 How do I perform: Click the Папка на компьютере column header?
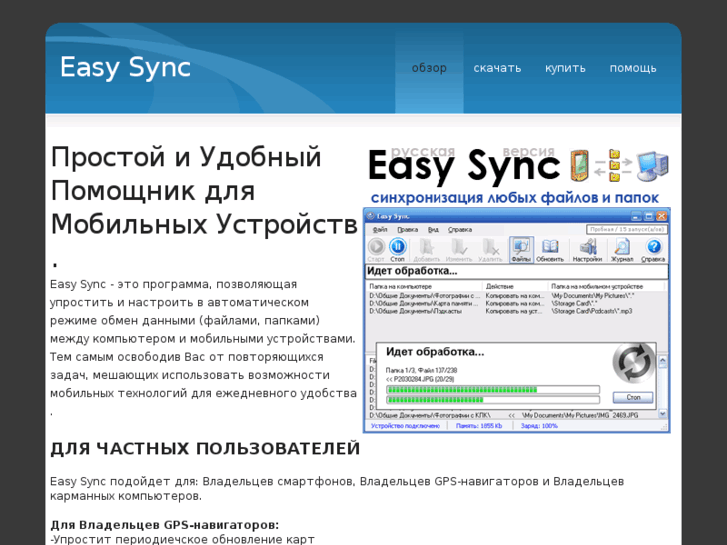424,287
